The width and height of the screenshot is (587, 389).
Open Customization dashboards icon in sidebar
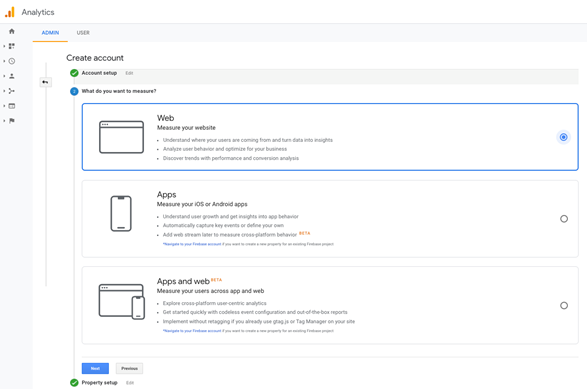coord(12,46)
